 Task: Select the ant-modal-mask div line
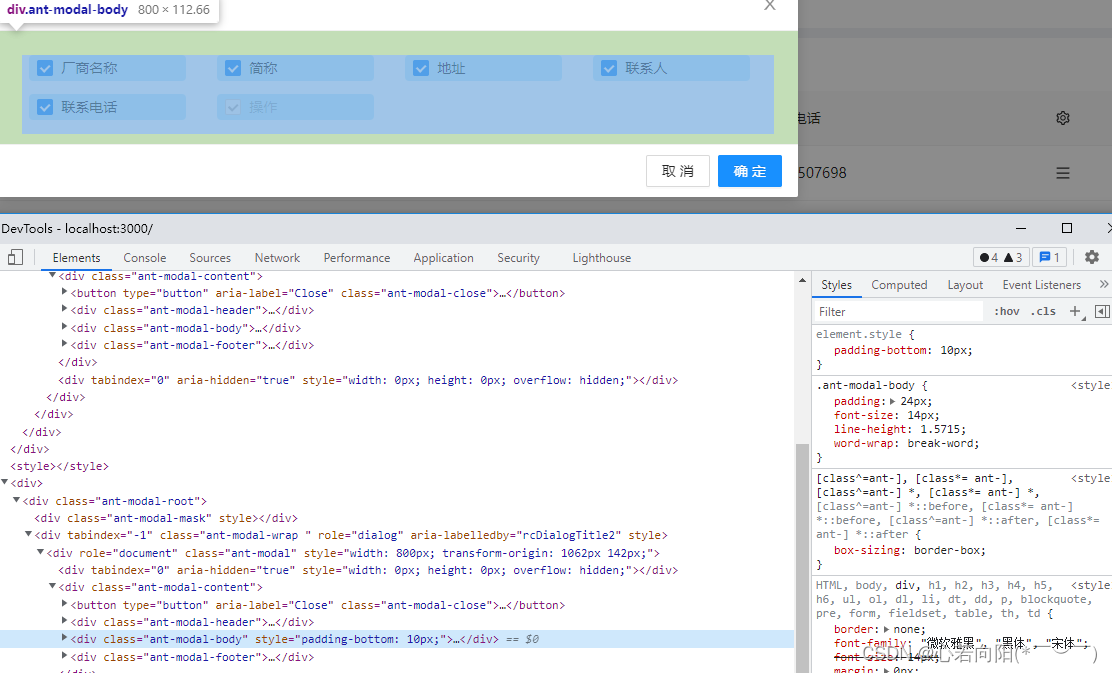166,518
